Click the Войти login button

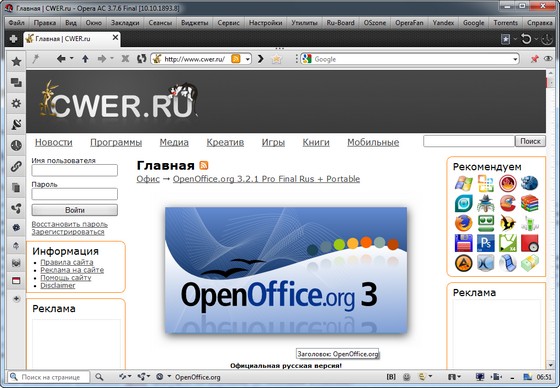[x=75, y=210]
